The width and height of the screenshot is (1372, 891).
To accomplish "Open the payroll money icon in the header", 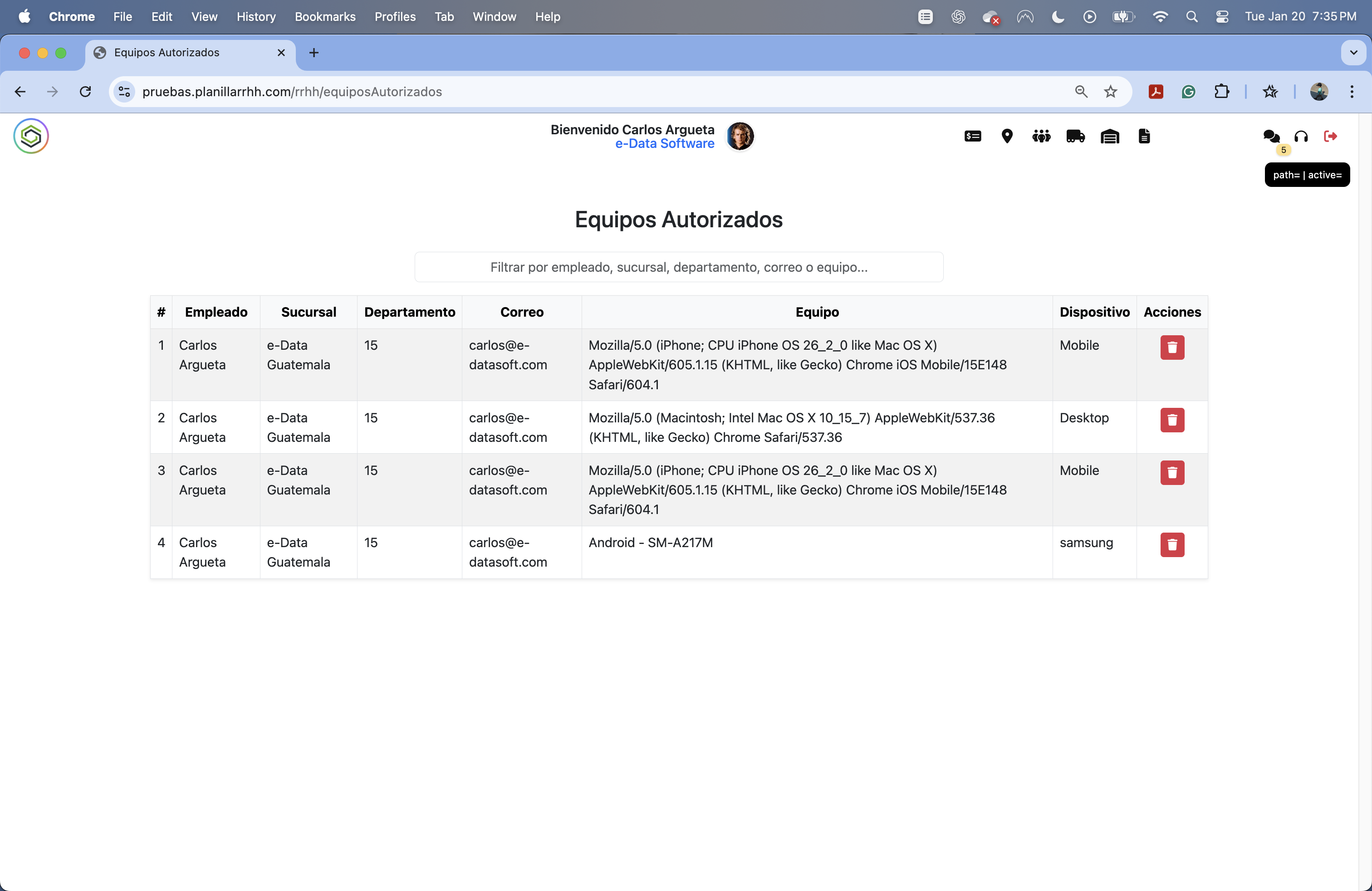I will 972,137.
